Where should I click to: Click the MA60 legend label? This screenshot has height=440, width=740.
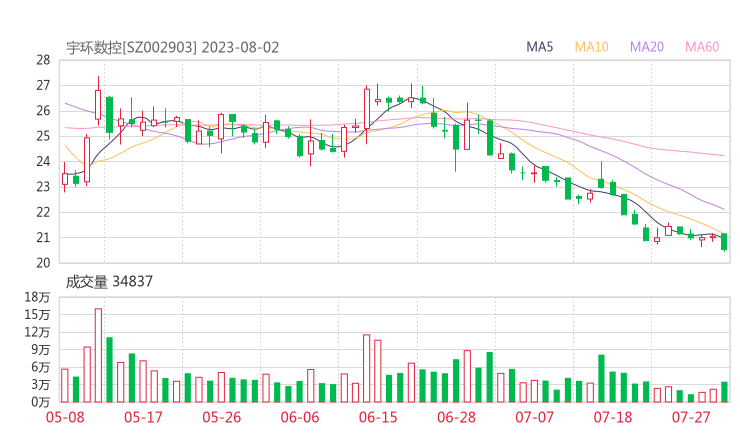[x=702, y=47]
